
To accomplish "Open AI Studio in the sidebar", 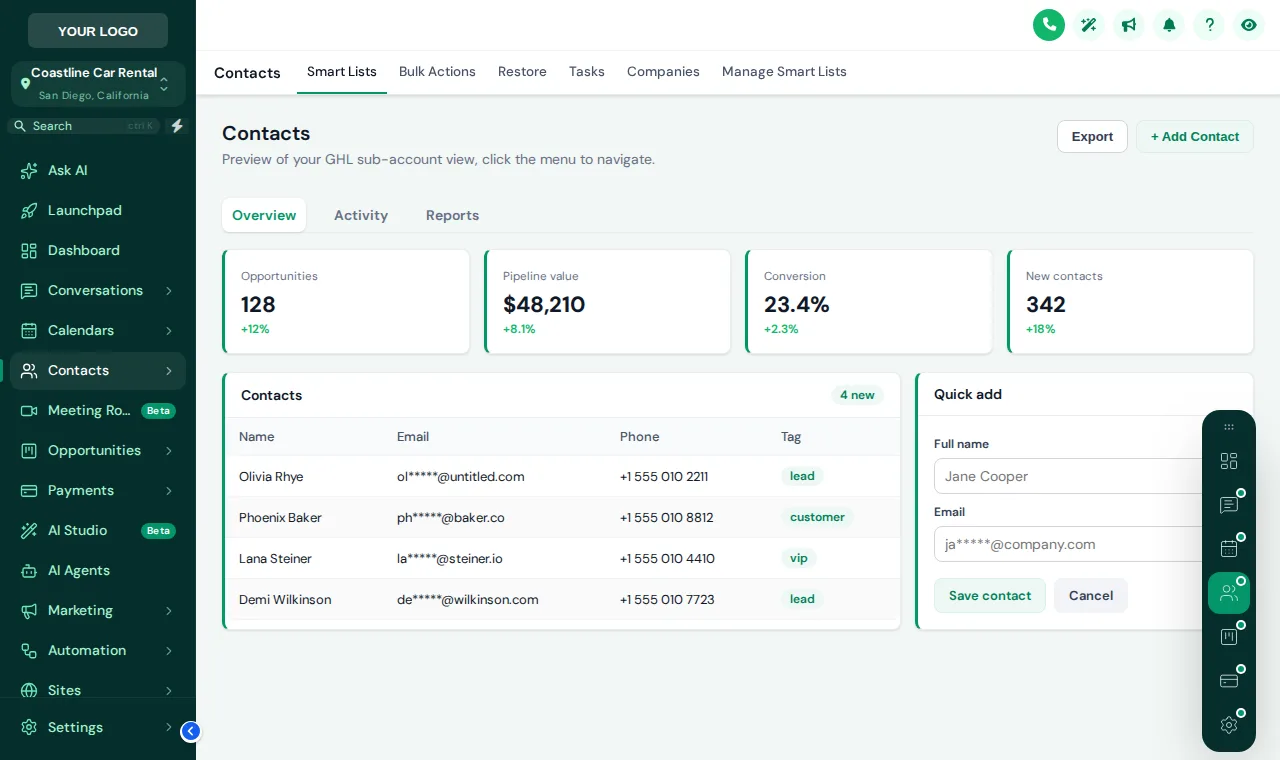I will pos(98,530).
